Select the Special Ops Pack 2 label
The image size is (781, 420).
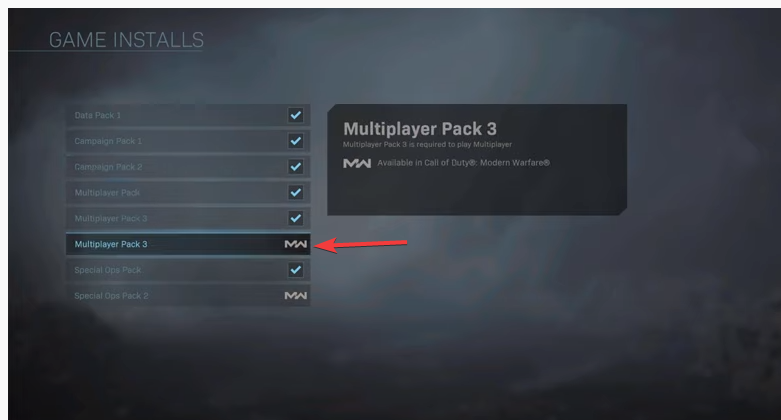coord(111,295)
